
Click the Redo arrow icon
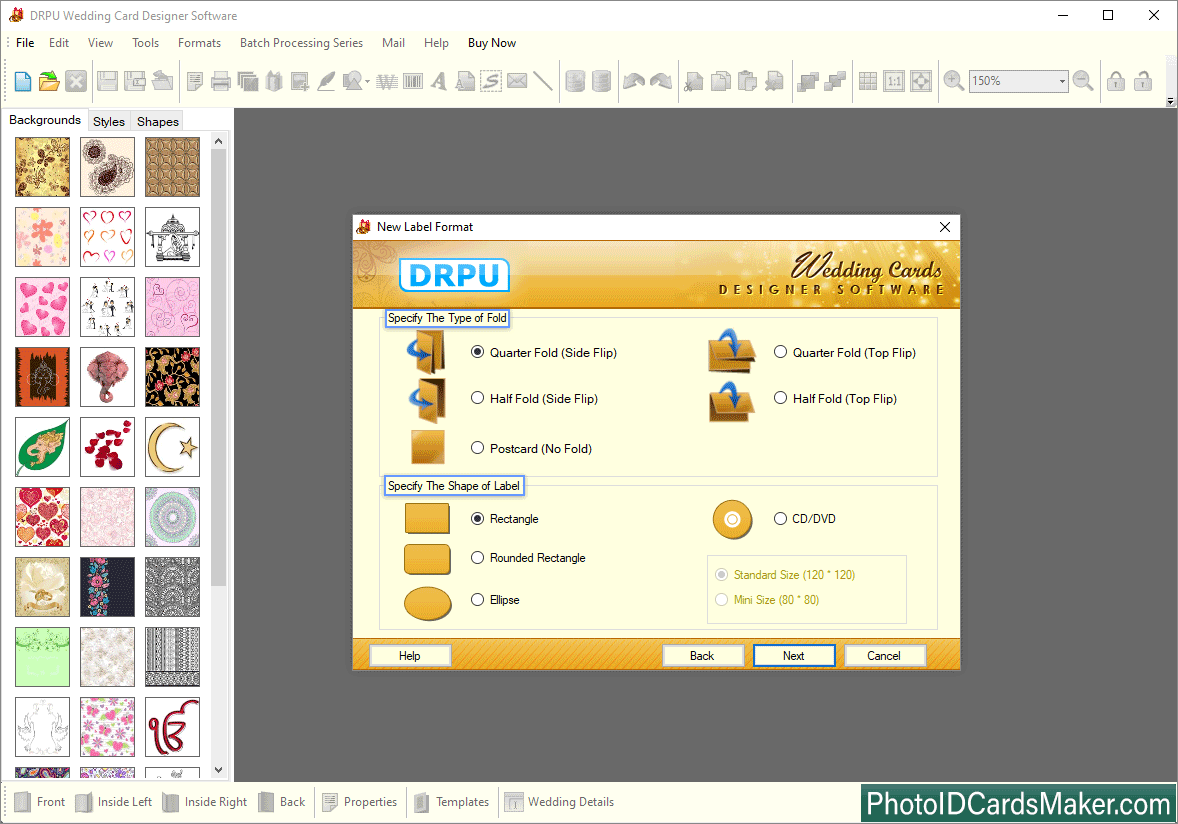point(661,81)
